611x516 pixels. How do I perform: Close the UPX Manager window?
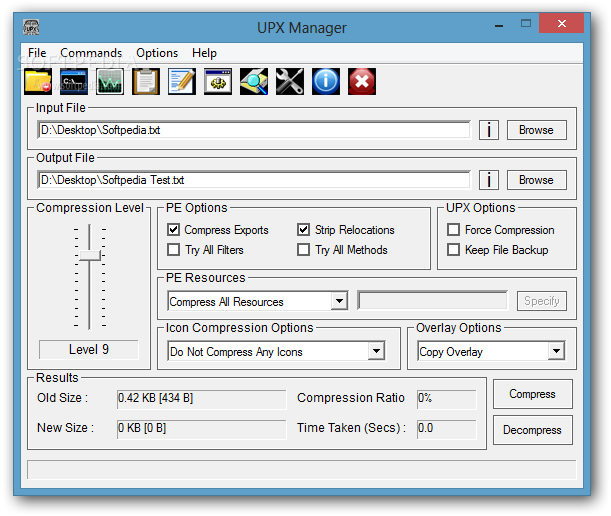pos(562,23)
